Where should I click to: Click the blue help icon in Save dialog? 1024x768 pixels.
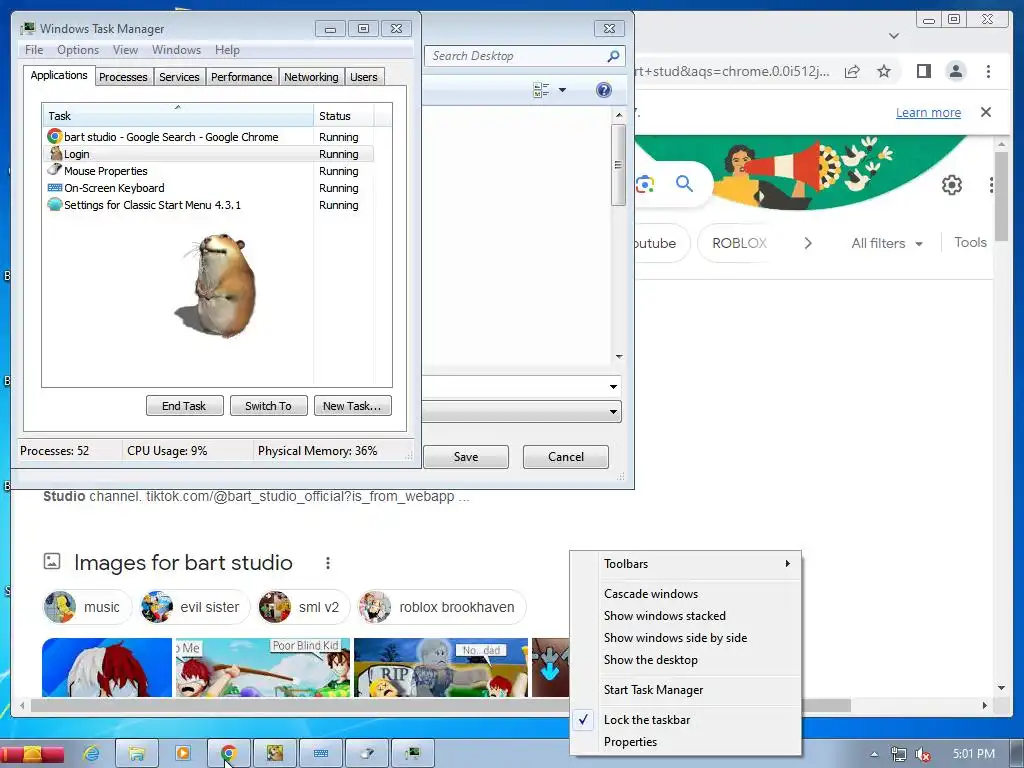[604, 90]
